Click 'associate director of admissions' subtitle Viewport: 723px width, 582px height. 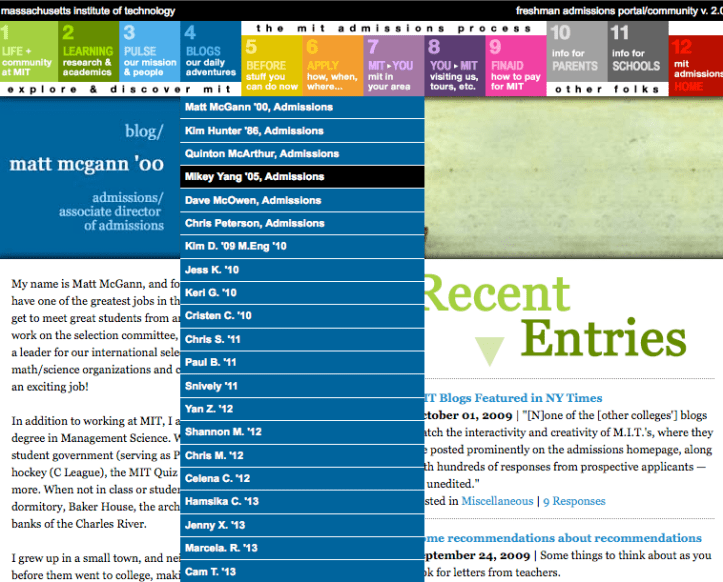click(x=111, y=218)
